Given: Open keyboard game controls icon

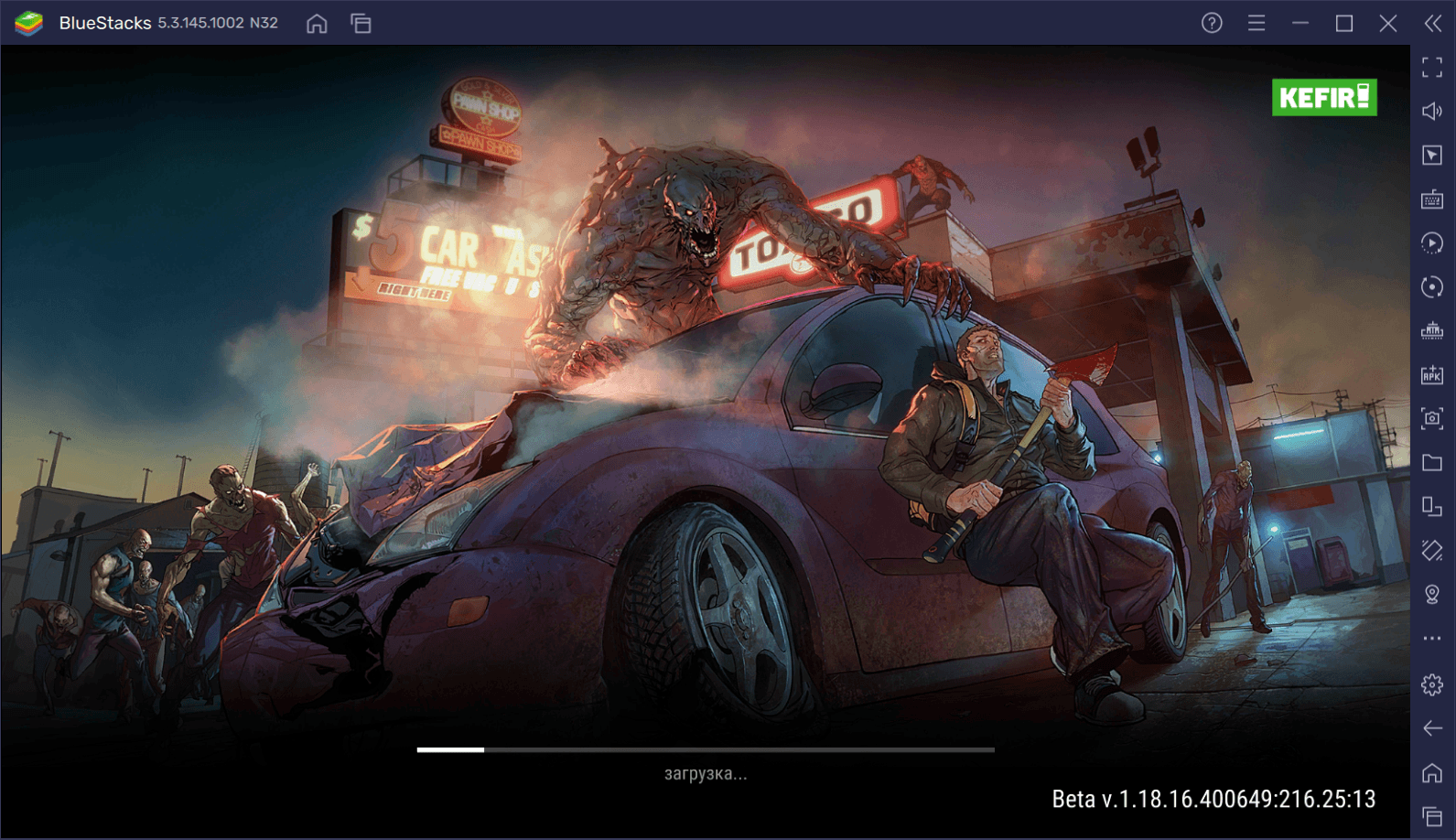Looking at the screenshot, I should point(1432,199).
